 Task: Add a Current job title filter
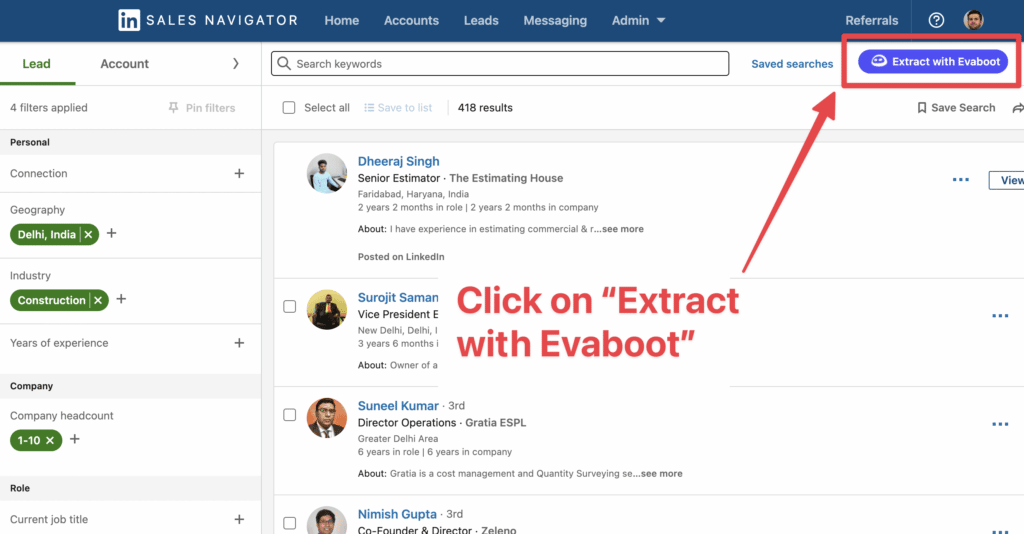coord(239,520)
